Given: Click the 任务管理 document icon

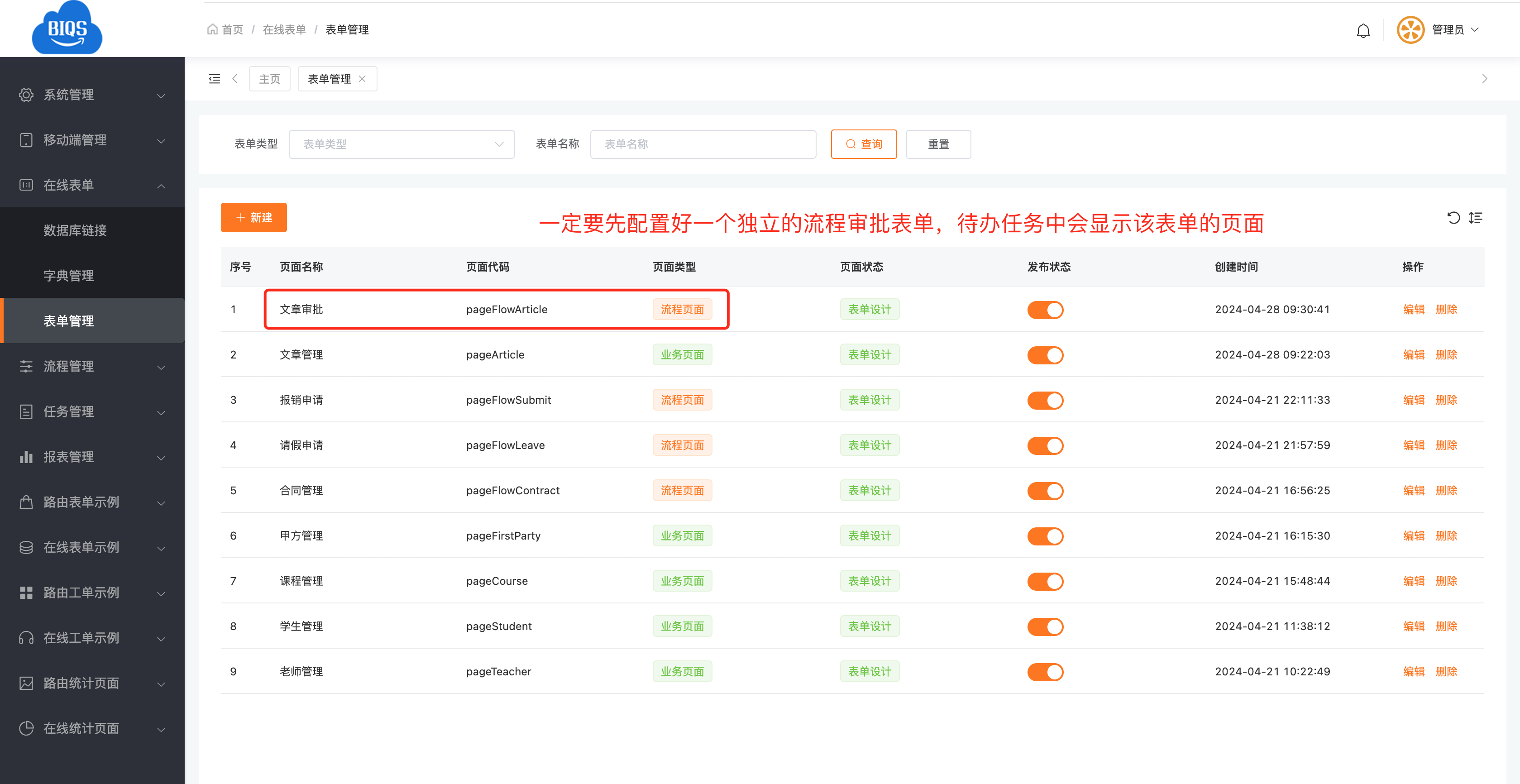Looking at the screenshot, I should pos(26,412).
